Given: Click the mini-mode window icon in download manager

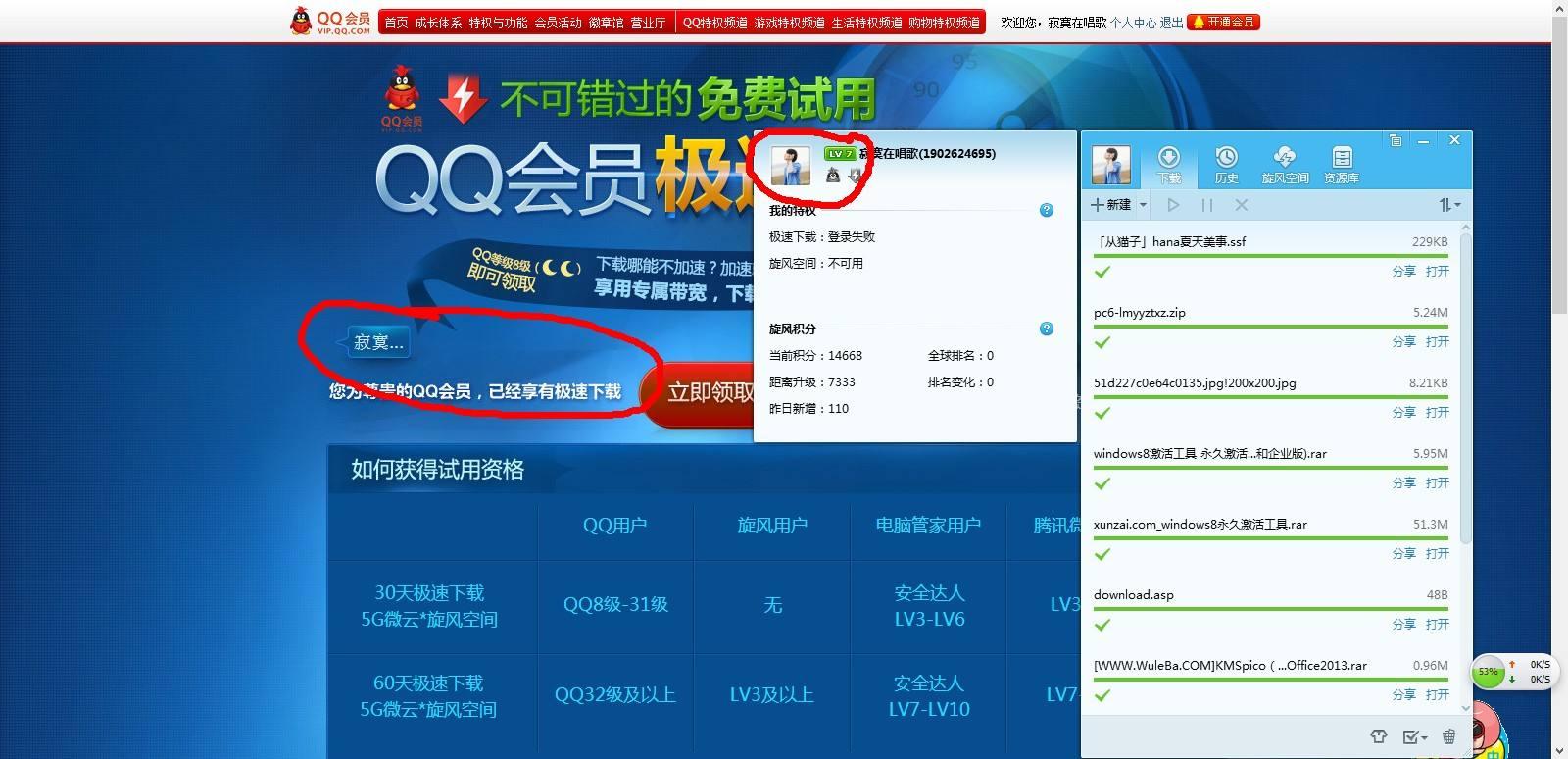Looking at the screenshot, I should point(1396,140).
